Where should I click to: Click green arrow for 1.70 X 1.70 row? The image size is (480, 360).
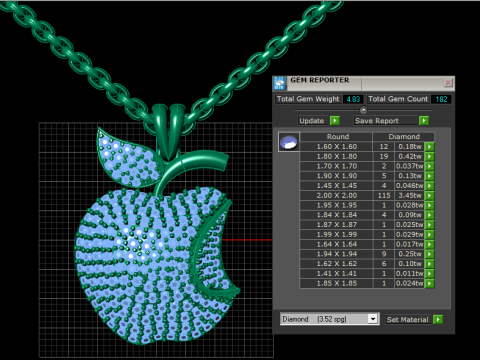click(x=429, y=166)
